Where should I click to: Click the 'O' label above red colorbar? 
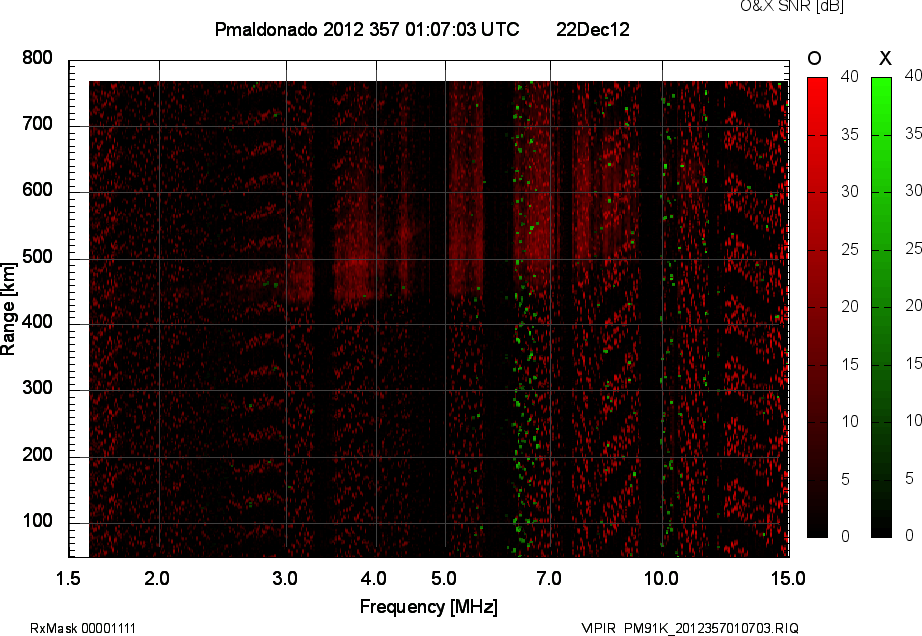(814, 58)
